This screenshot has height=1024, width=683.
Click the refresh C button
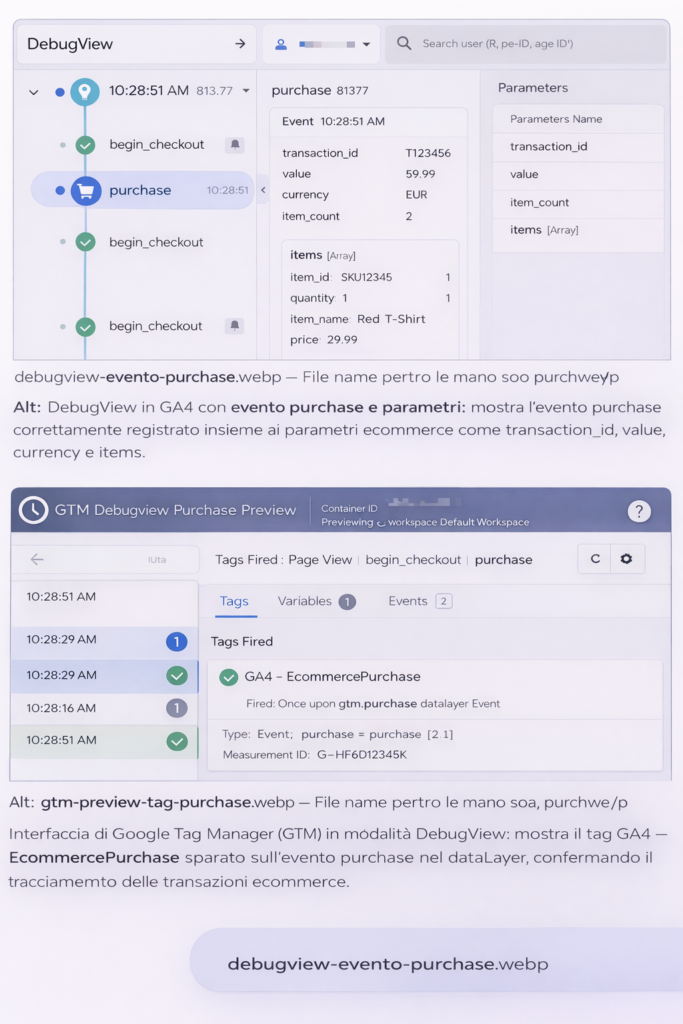click(595, 559)
